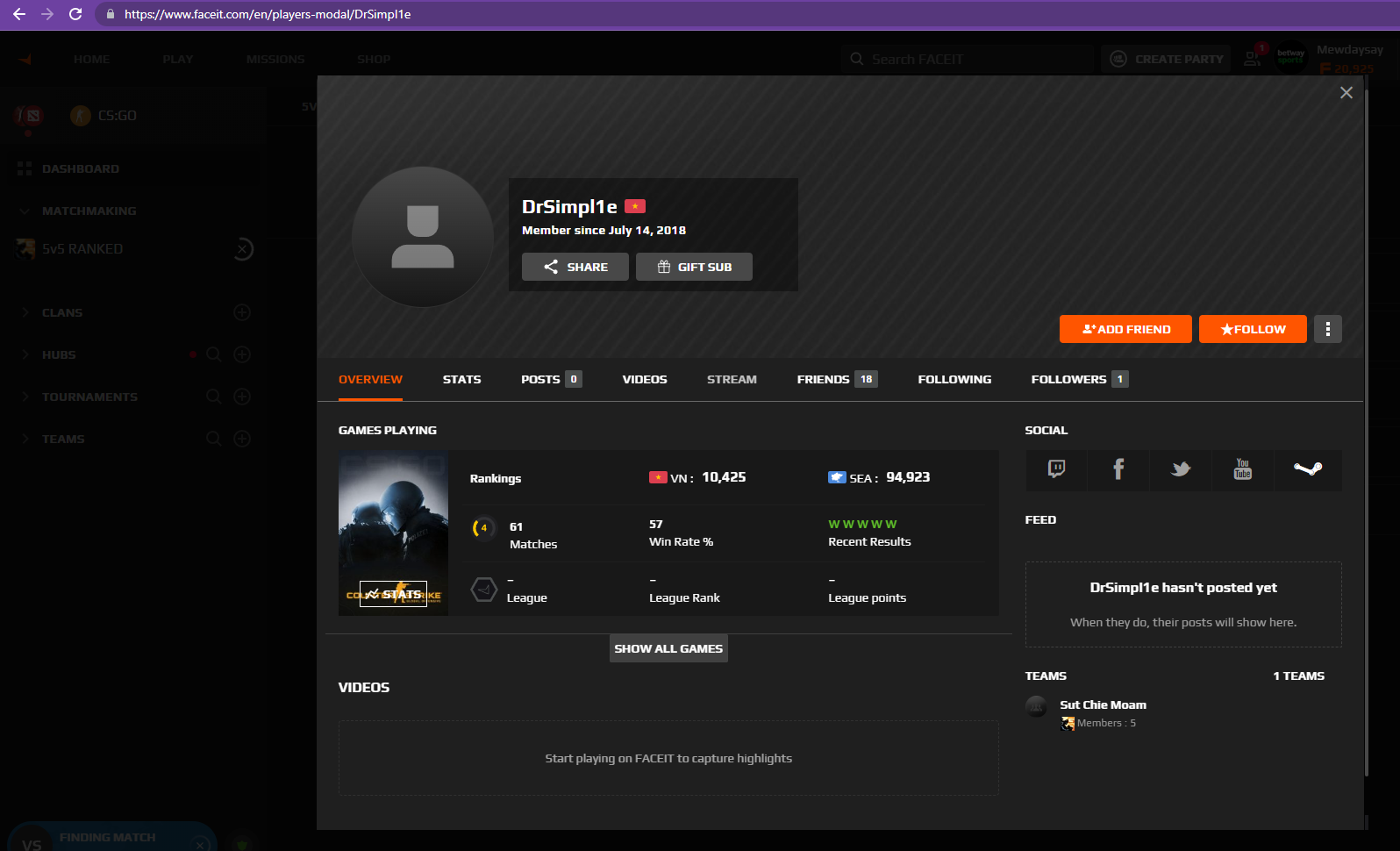The image size is (1400, 851).
Task: Expand the TEAMS section
Action: pyautogui.click(x=25, y=439)
